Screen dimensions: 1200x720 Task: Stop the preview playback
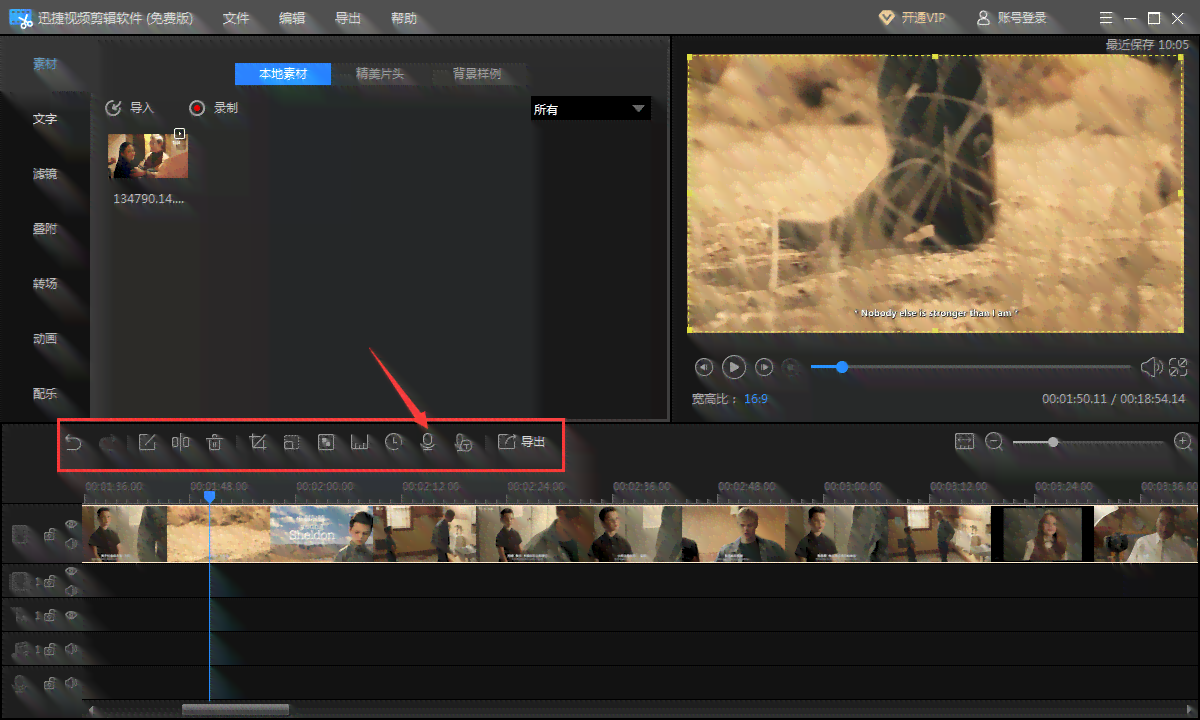pos(790,367)
